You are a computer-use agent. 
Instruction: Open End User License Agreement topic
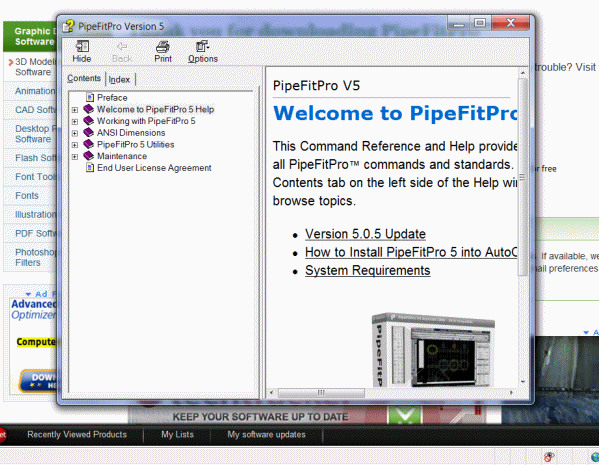point(154,168)
